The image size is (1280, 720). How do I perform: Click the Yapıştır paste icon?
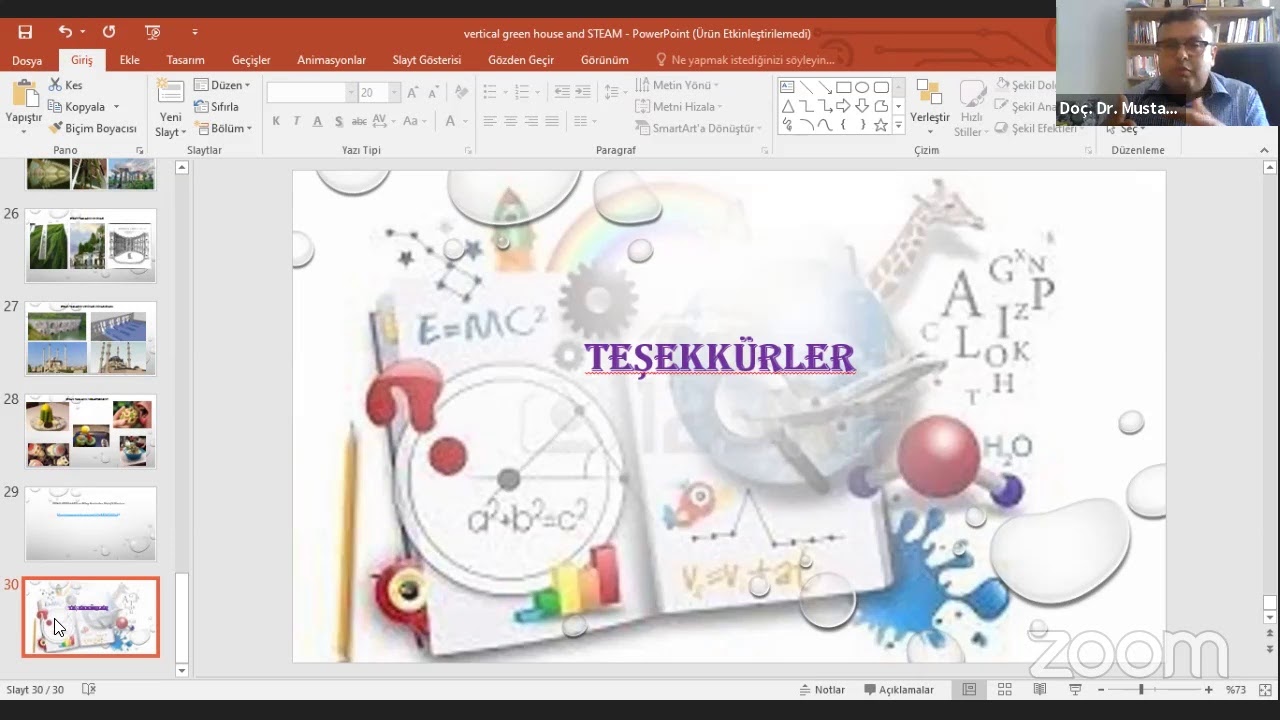24,93
